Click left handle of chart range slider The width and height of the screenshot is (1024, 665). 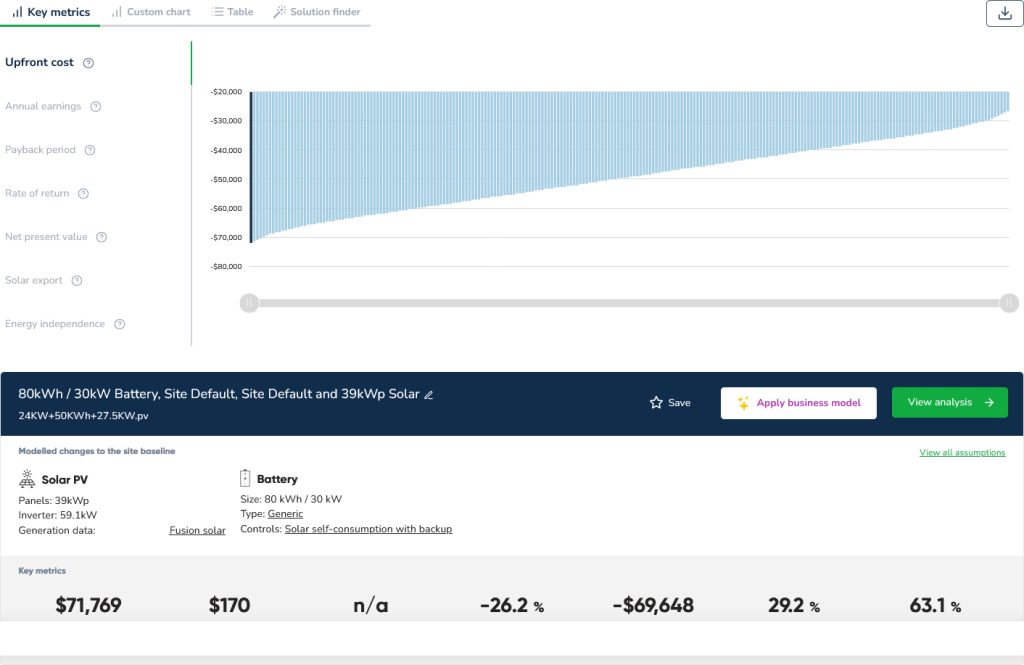tap(249, 303)
